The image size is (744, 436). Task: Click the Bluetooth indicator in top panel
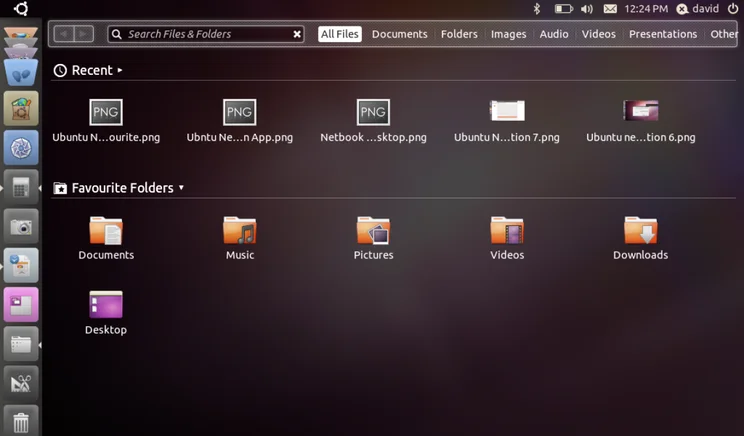pos(537,9)
